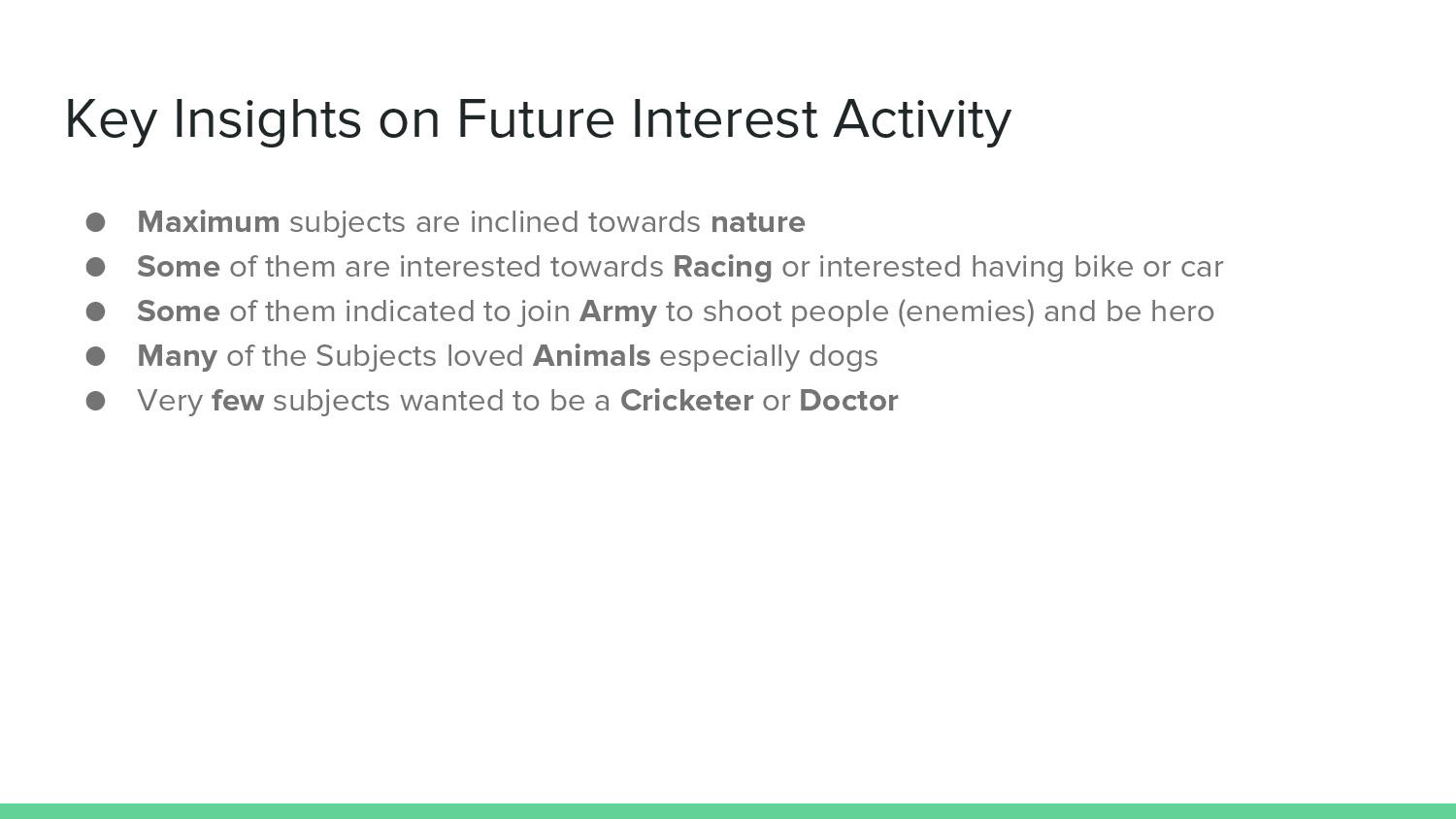1456x819 pixels.
Task: Click the bold word 'Maximum'
Action: coord(209,222)
